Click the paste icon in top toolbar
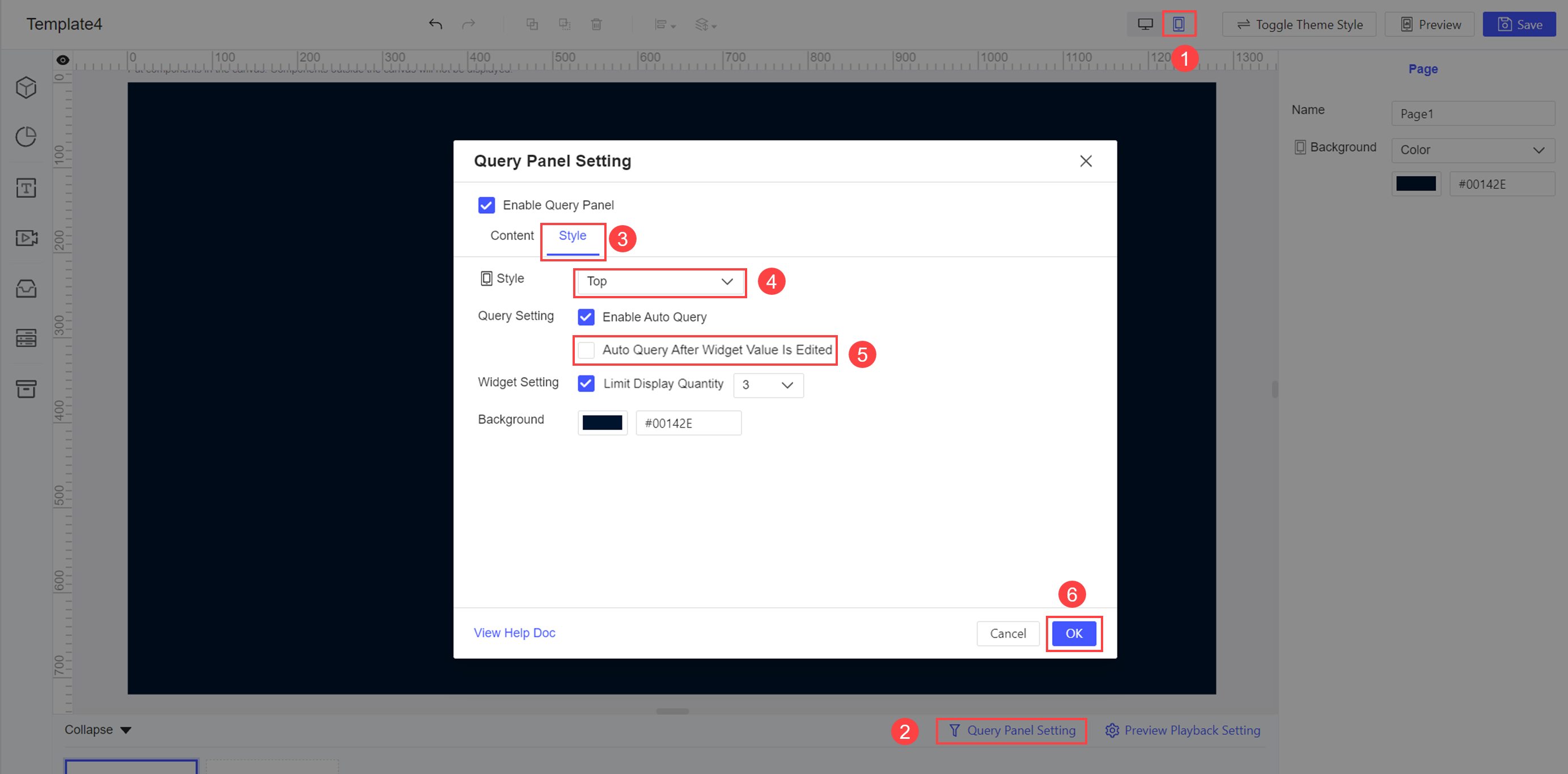 [x=564, y=24]
